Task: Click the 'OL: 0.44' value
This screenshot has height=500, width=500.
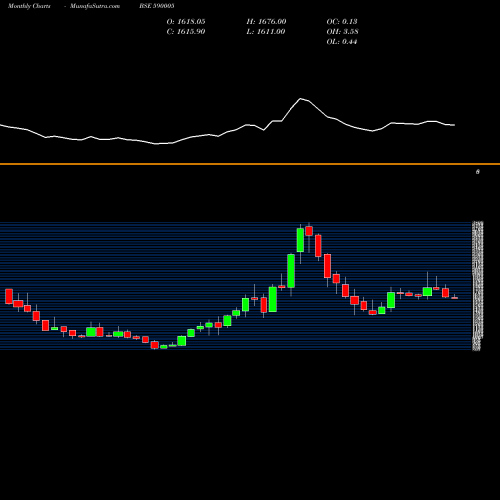Action: point(342,42)
